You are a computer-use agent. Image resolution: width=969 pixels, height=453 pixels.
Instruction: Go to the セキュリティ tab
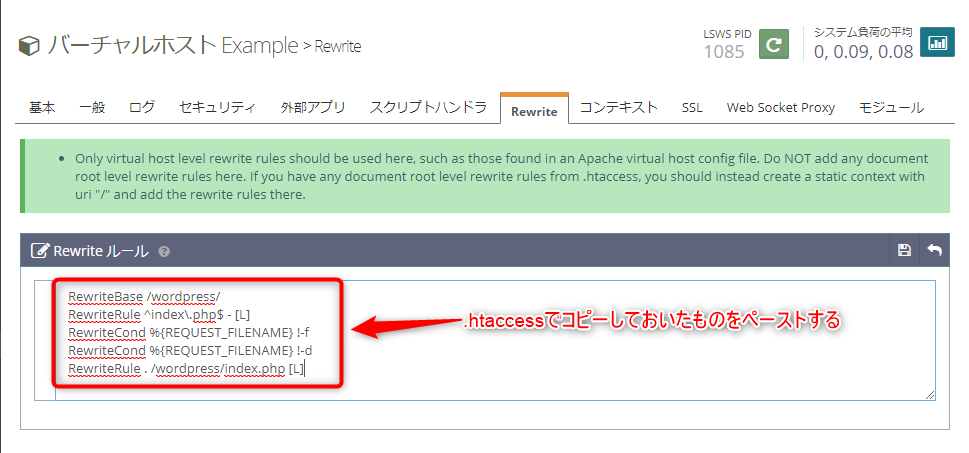[217, 107]
